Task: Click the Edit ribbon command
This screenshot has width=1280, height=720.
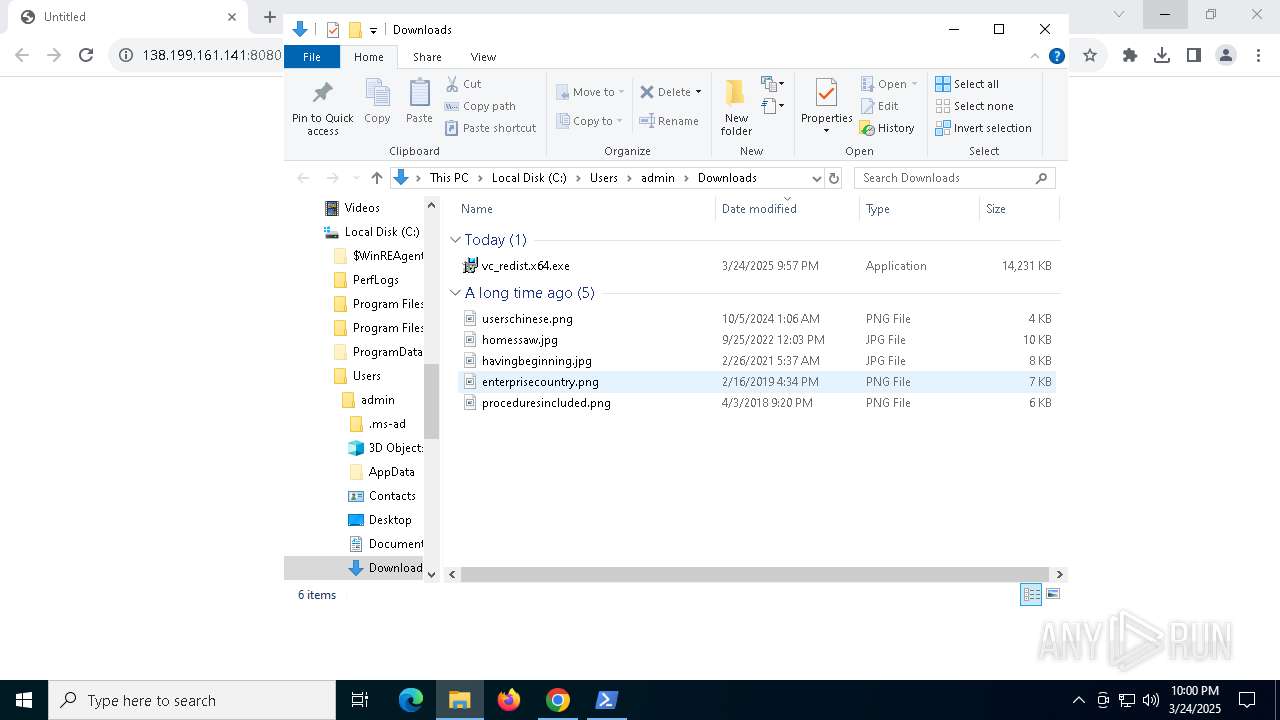Action: tap(879, 106)
